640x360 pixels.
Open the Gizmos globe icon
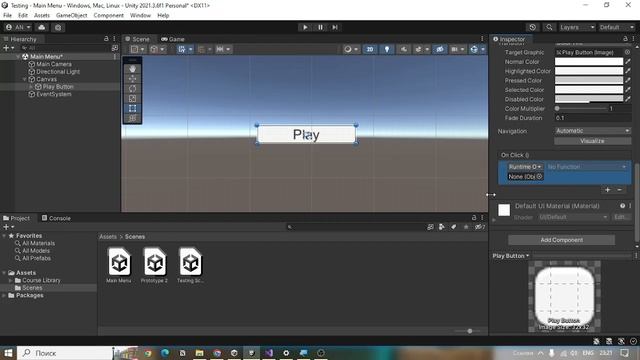click(x=474, y=49)
